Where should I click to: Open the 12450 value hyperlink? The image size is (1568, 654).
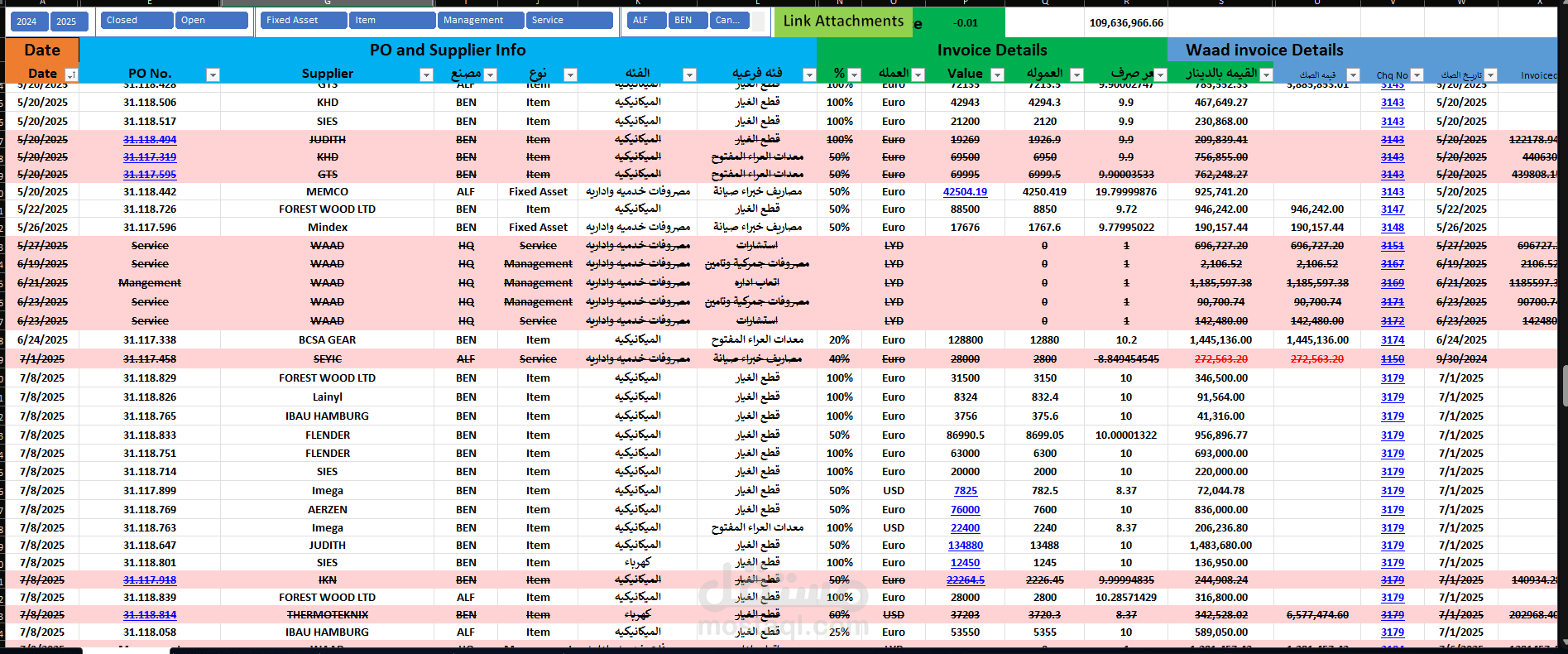pyautogui.click(x=965, y=562)
